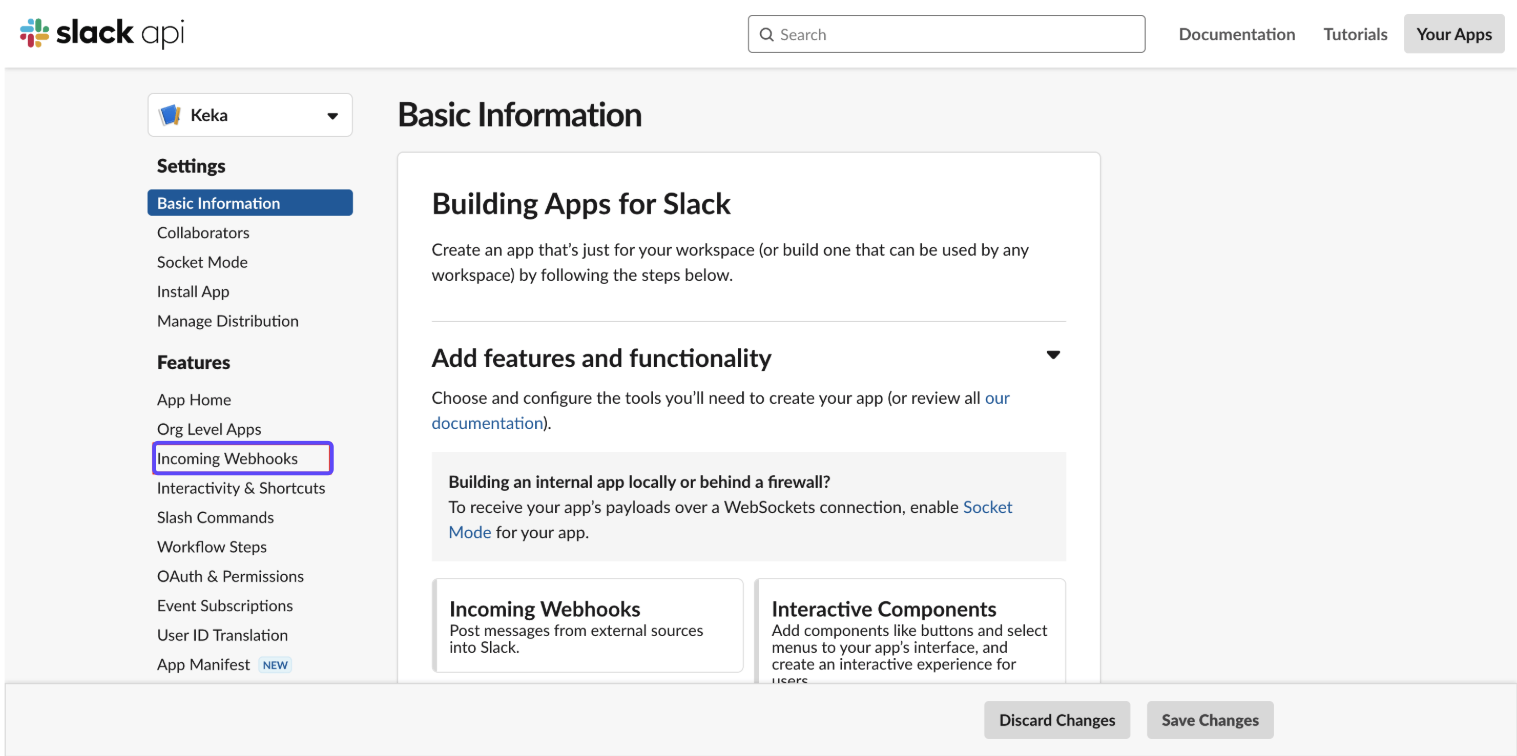Click the Keka app icon
This screenshot has height=756, width=1517.
click(170, 115)
